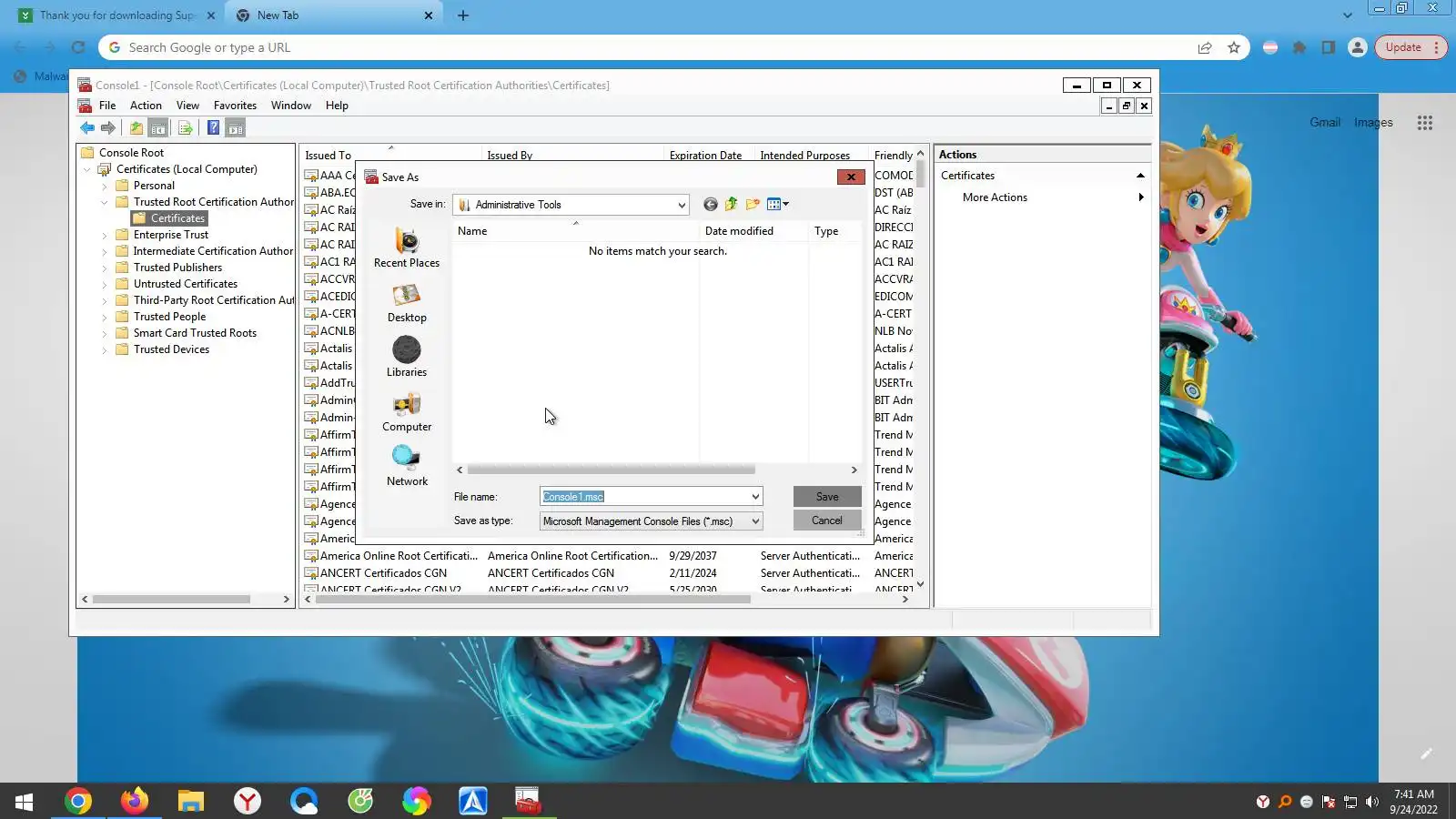
Task: Click the Up one level folder icon in MMC toolbar
Action: click(136, 128)
